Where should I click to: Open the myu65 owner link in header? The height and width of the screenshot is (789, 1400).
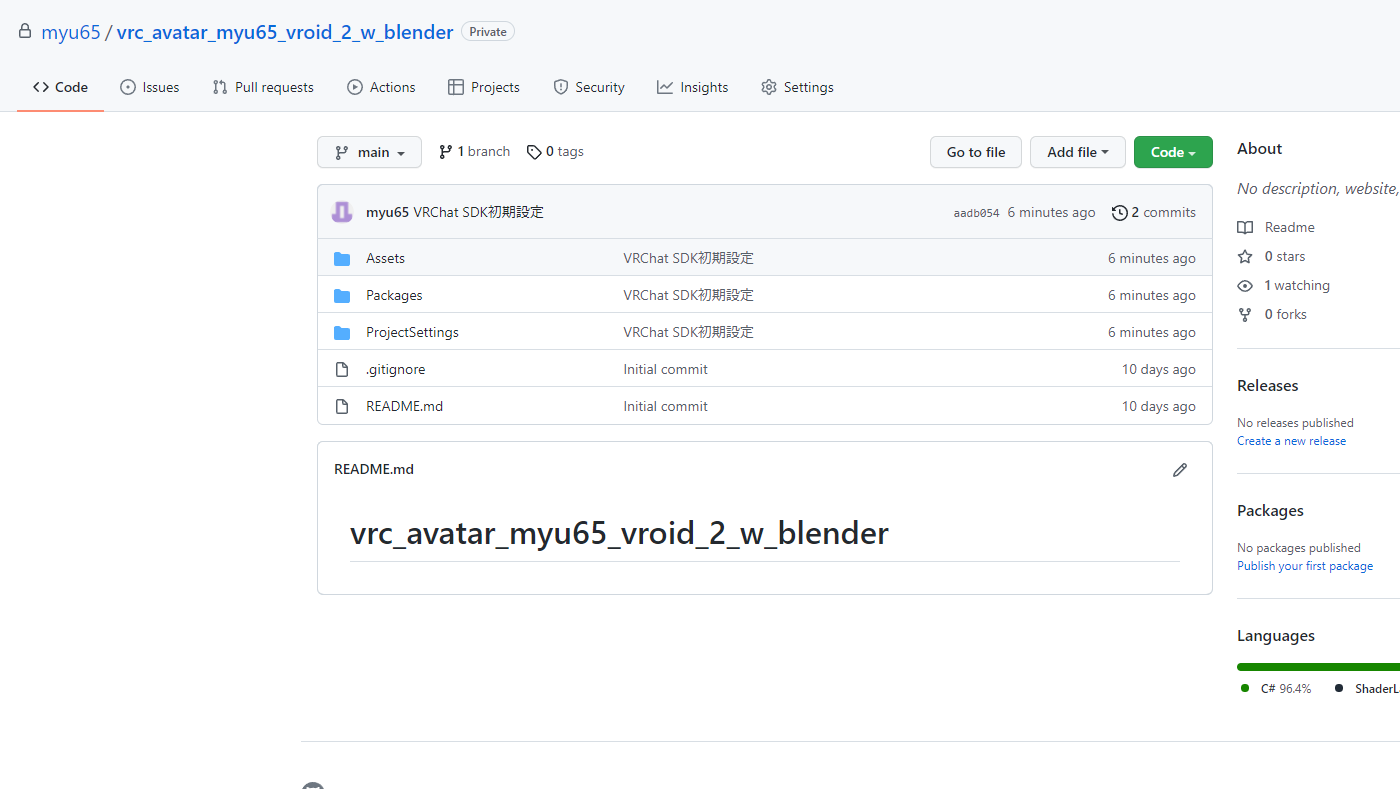pos(71,32)
